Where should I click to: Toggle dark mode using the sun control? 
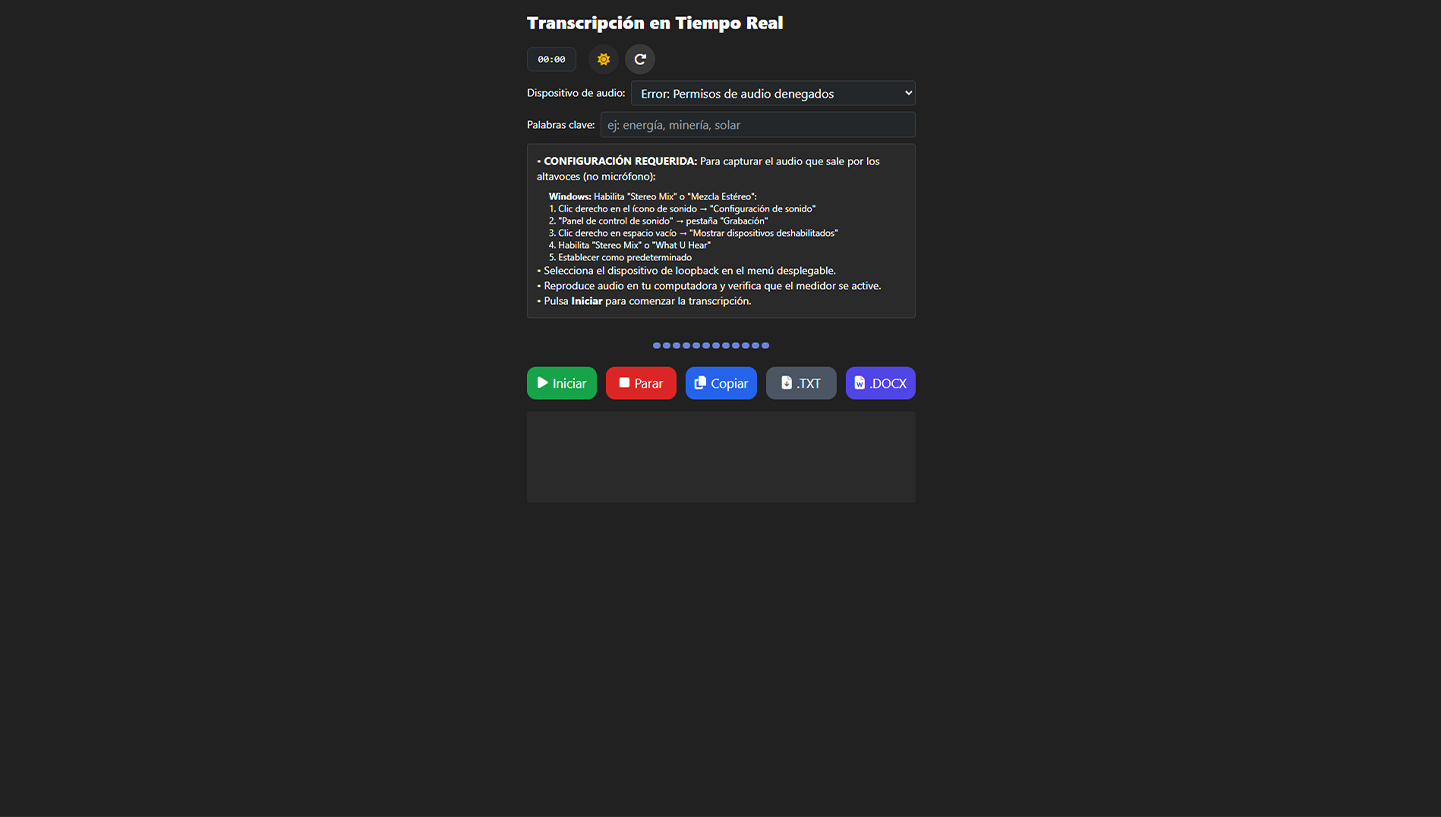point(603,59)
